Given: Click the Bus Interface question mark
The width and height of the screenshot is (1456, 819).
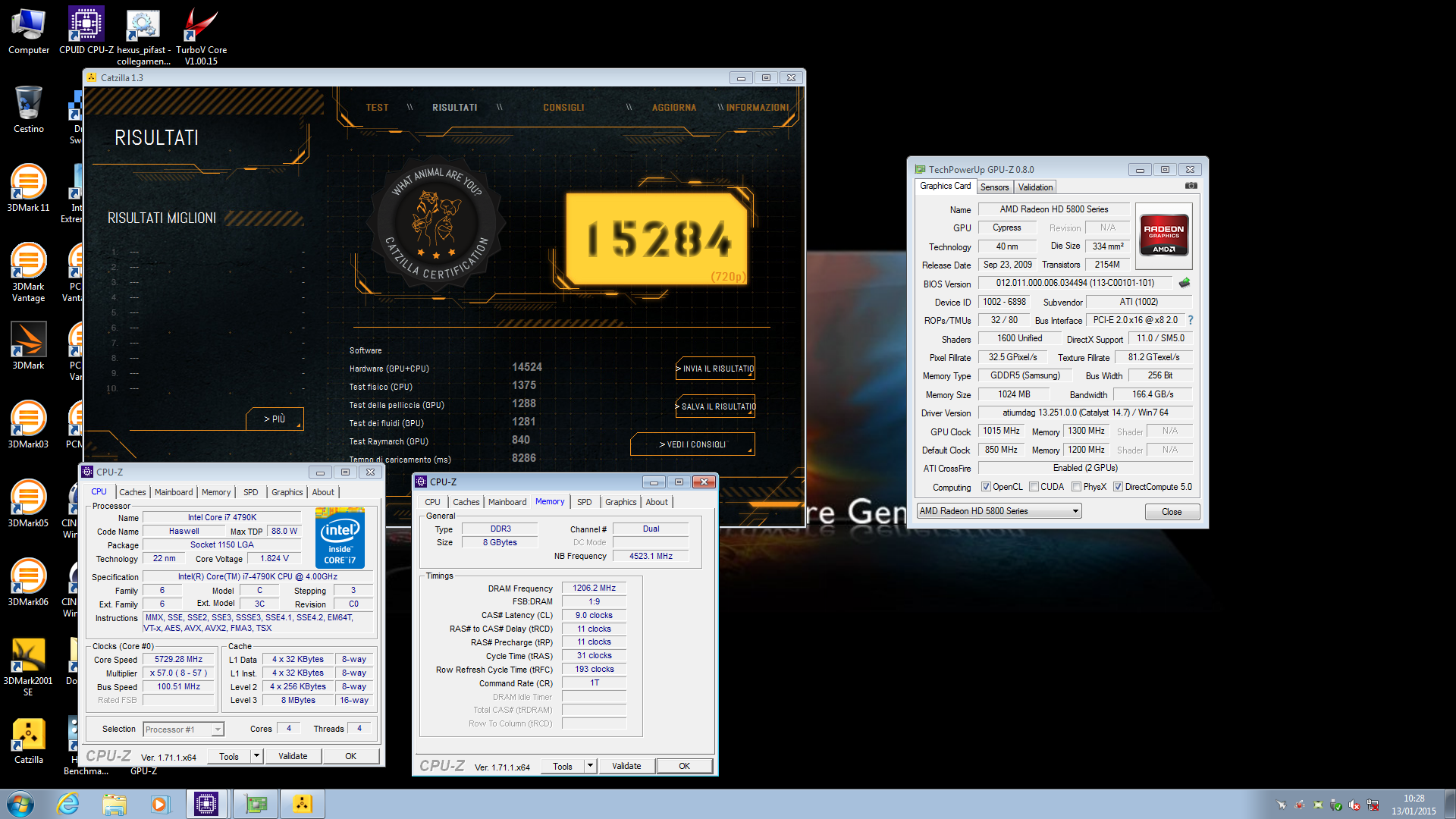Looking at the screenshot, I should tap(1191, 320).
